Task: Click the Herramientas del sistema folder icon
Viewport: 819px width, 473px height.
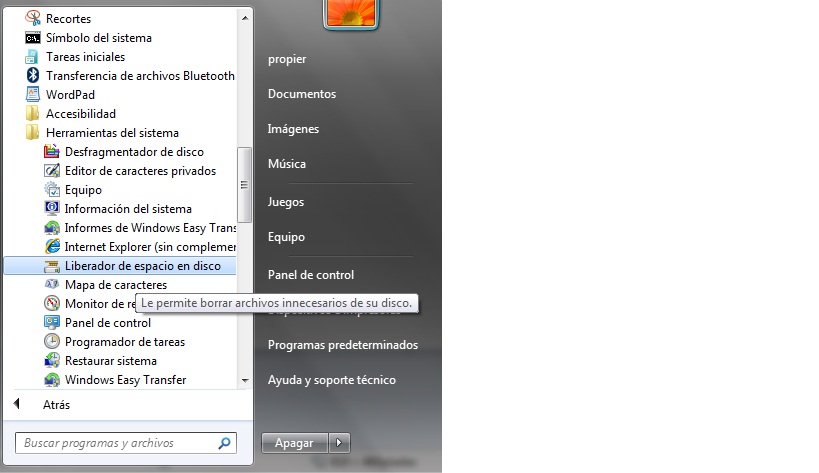Action: [32, 133]
